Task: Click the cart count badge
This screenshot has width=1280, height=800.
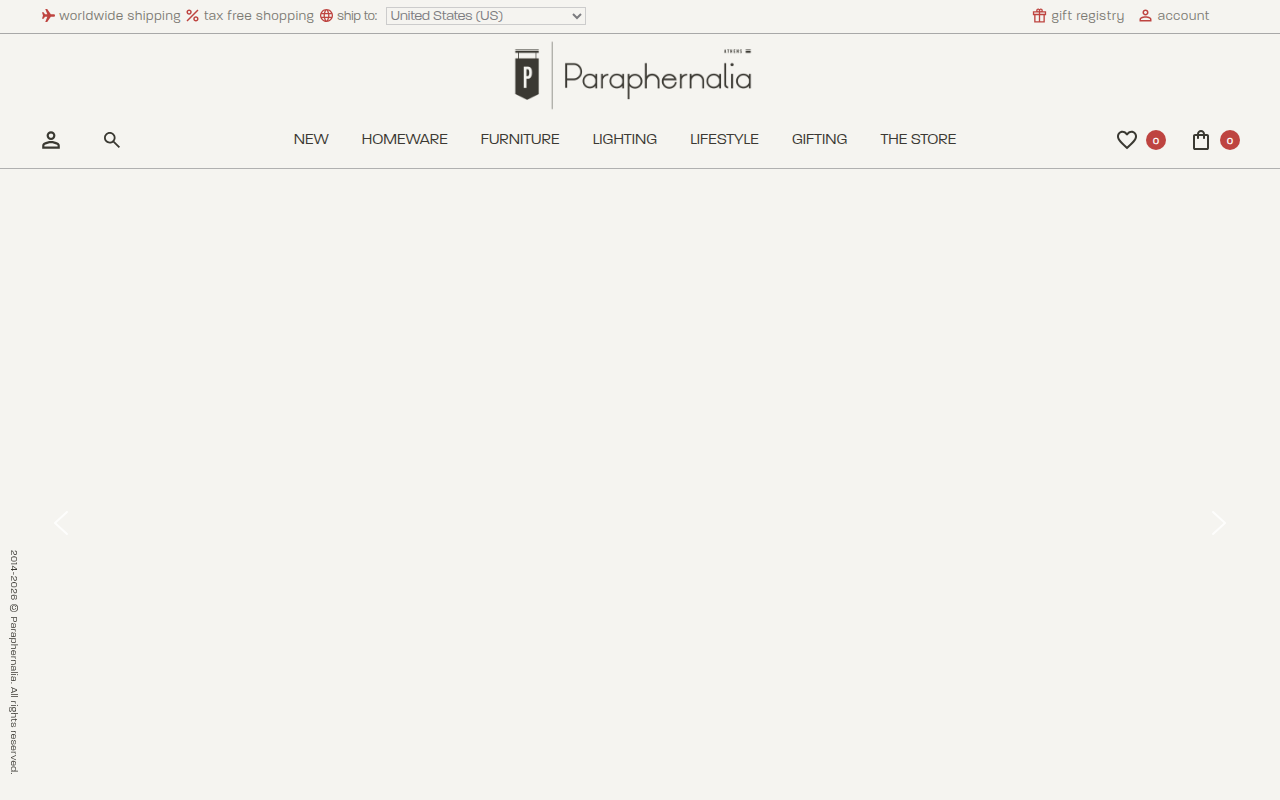Action: 1230,140
